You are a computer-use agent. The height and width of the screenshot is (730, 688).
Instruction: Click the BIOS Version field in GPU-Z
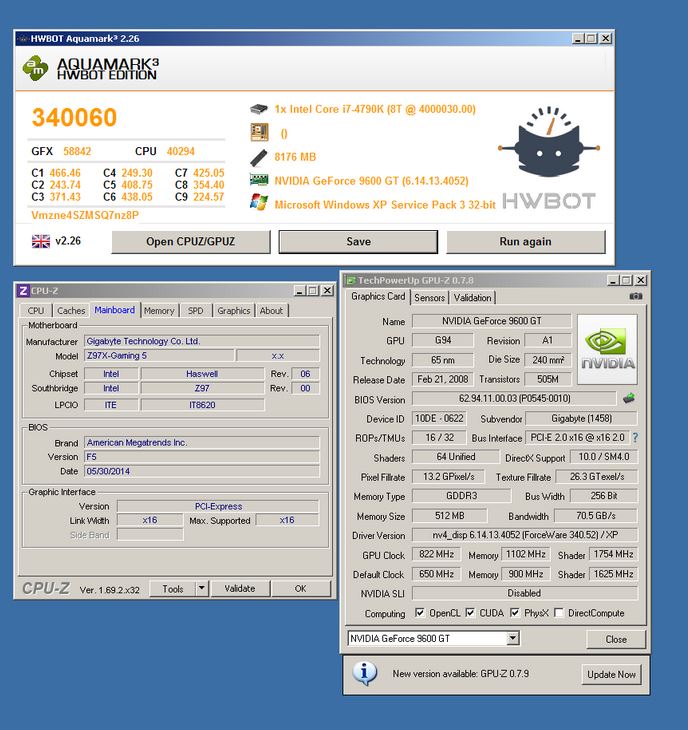(x=514, y=399)
